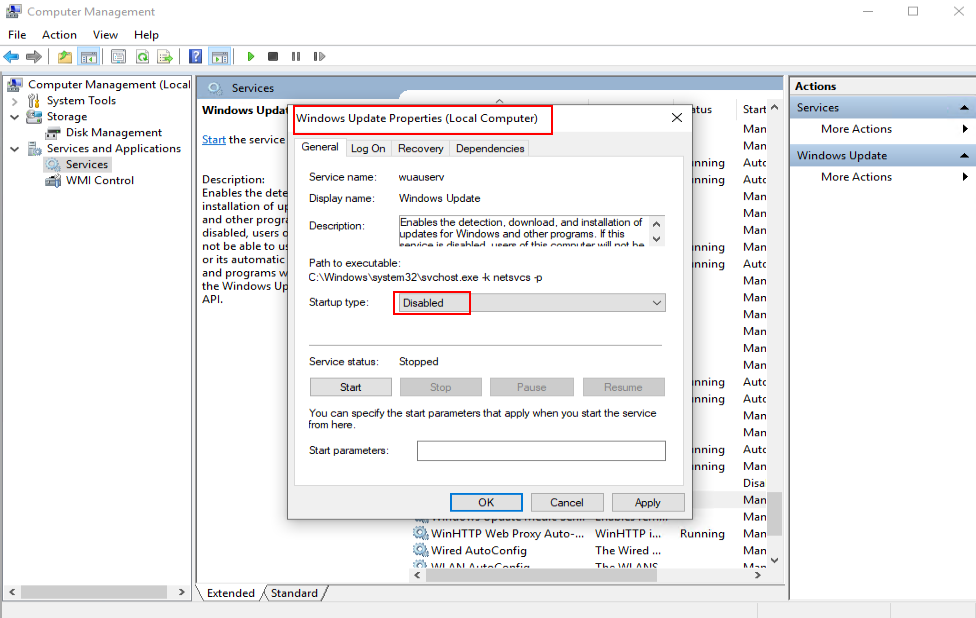Screen dimensions: 976x618
Task: Click the Startup Type column header
Action: click(754, 110)
